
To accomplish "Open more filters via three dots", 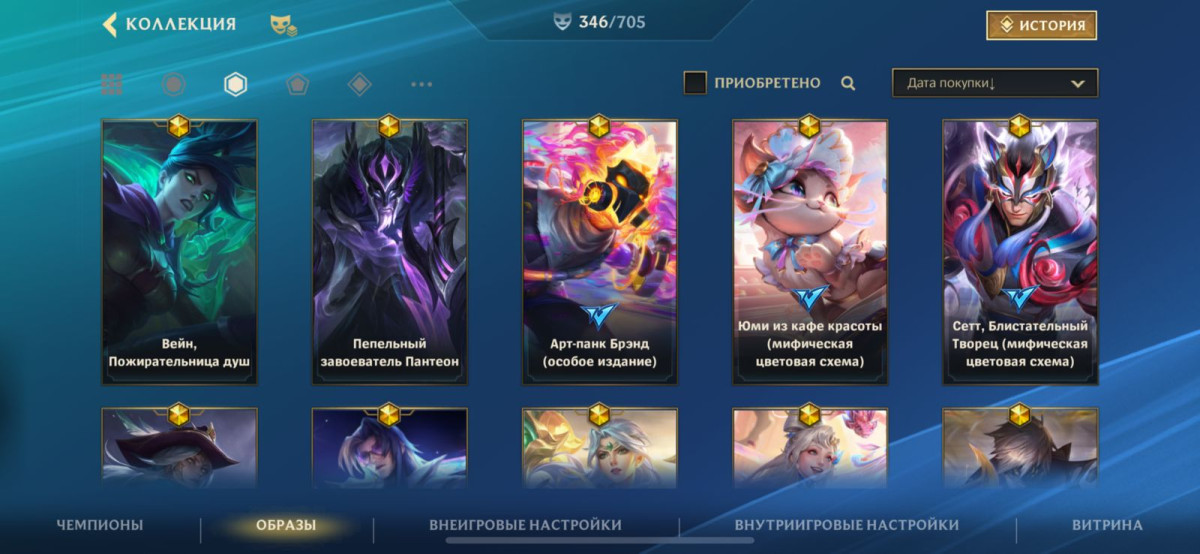I will [x=421, y=85].
